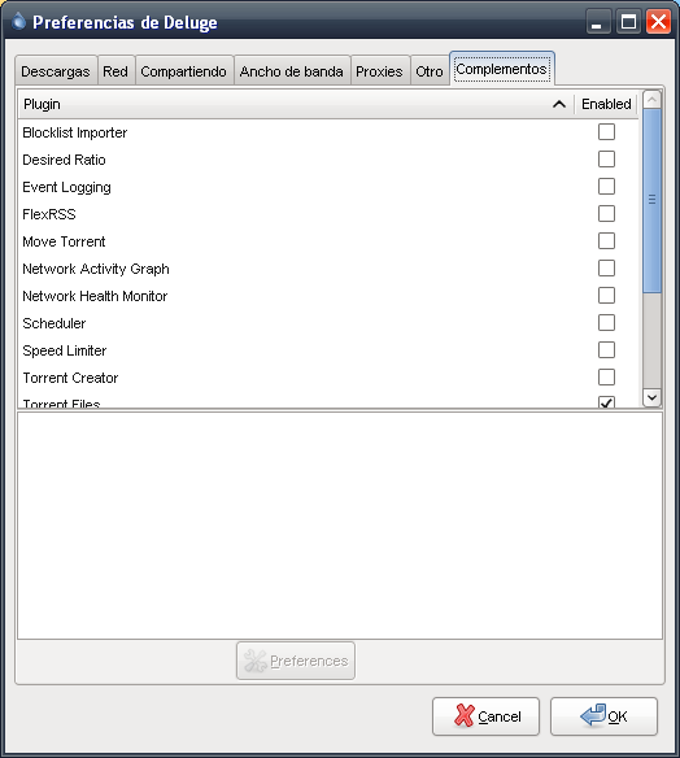Close the Preferencias de Deluge window
The width and height of the screenshot is (680, 758).
658,22
